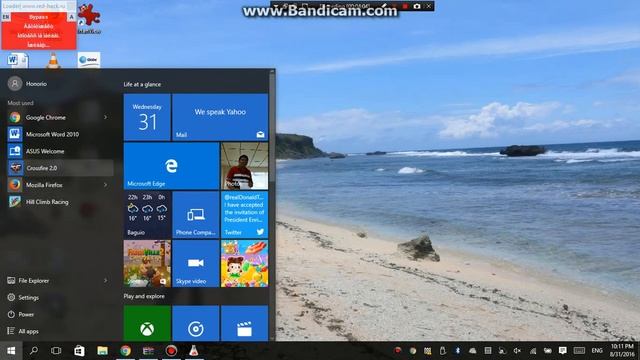Open taskbar Search icon

click(x=34, y=351)
